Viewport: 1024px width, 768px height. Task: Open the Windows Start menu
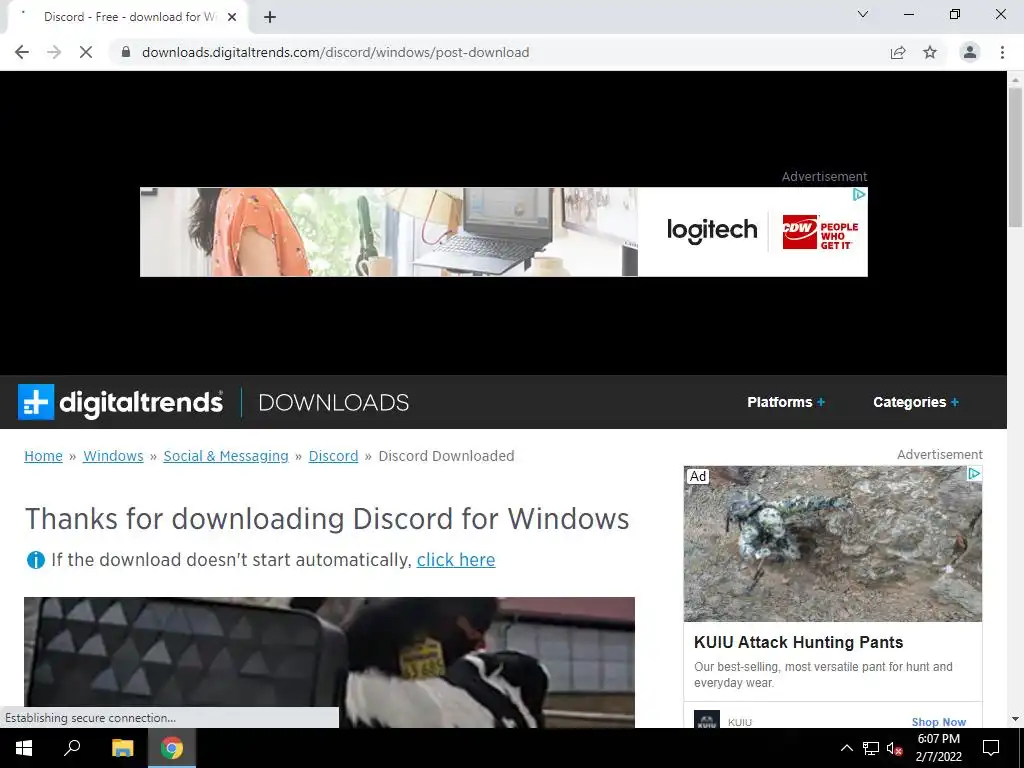[24, 748]
